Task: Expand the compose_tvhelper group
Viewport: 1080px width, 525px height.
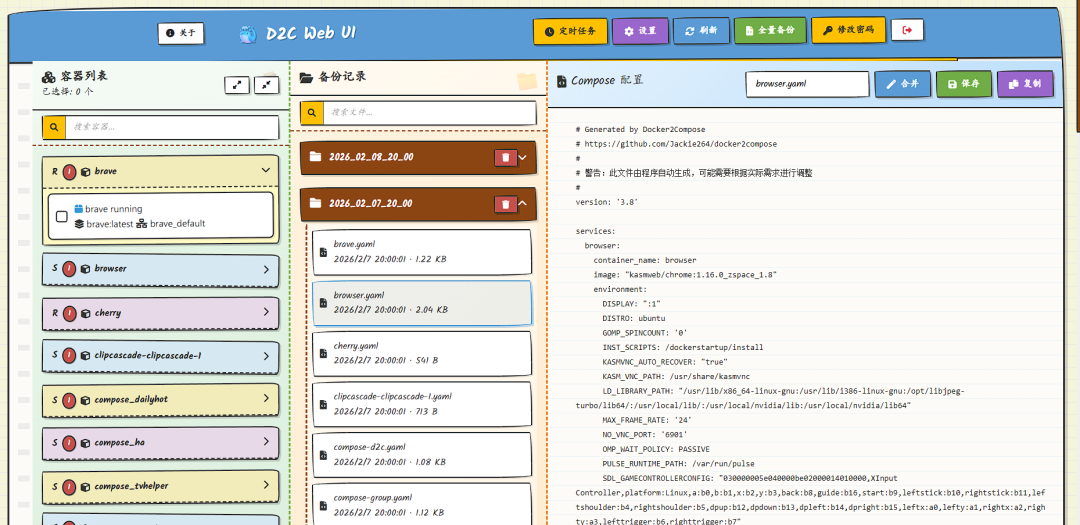Action: pyautogui.click(x=266, y=486)
